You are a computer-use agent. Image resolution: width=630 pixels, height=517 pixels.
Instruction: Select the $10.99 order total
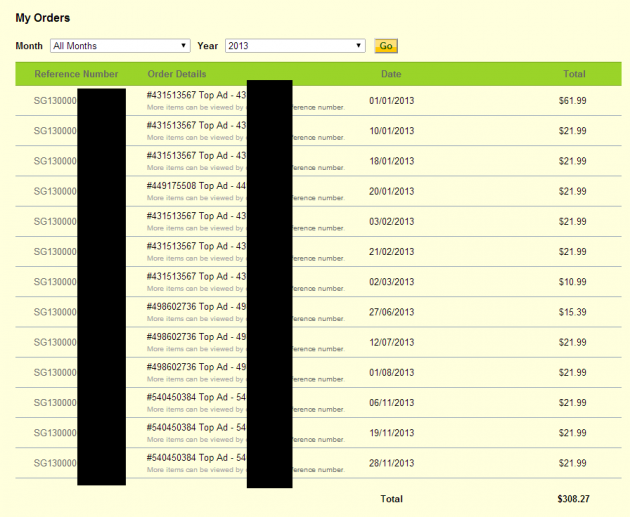(x=573, y=282)
